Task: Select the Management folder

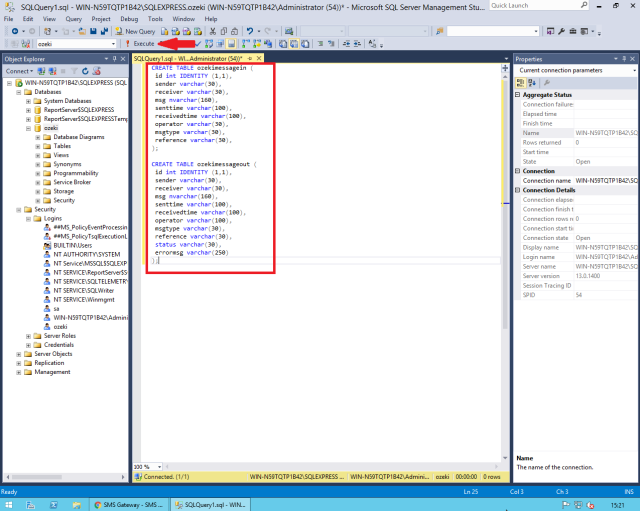Action: [x=52, y=372]
